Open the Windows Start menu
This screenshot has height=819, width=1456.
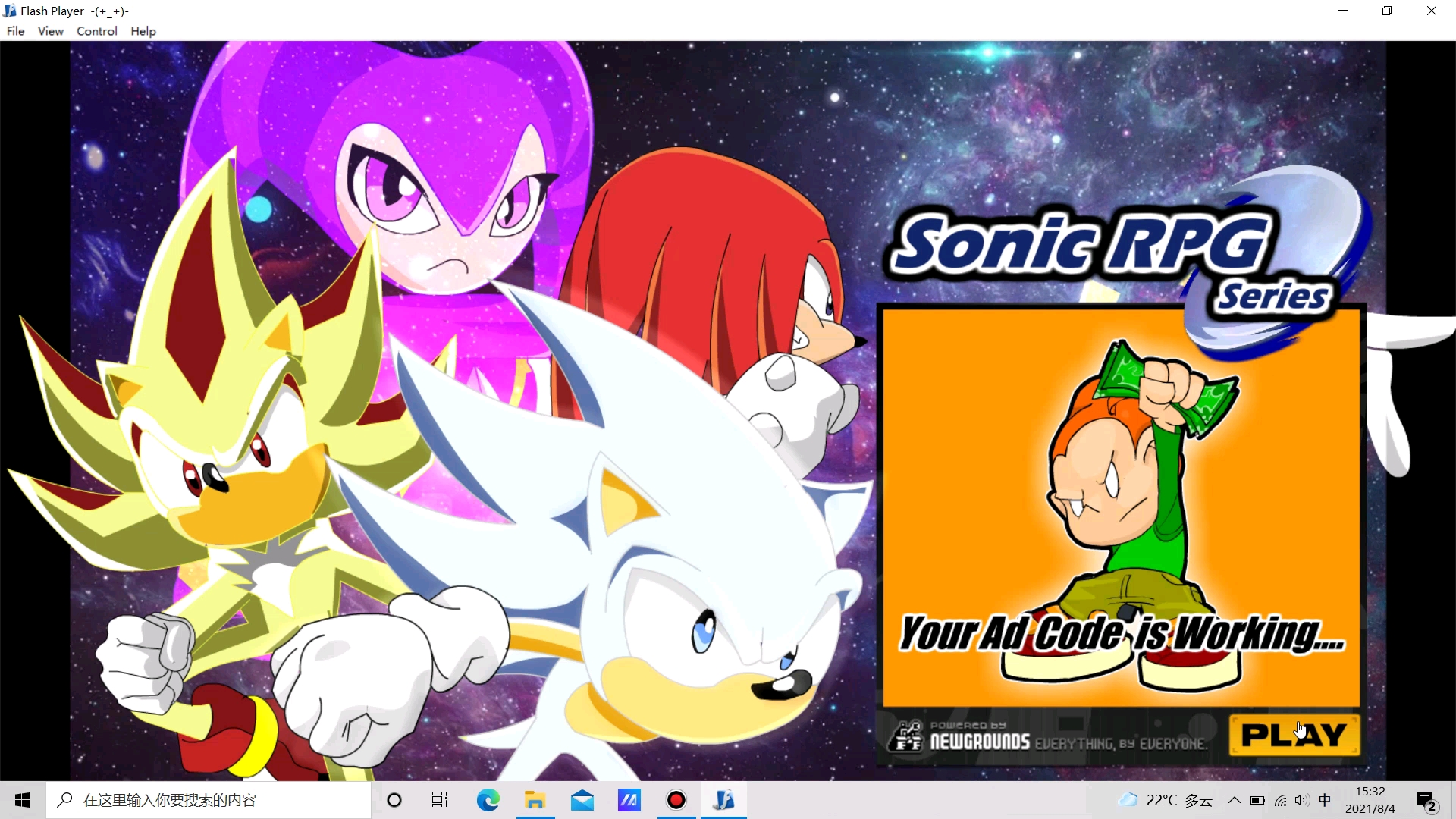tap(23, 800)
